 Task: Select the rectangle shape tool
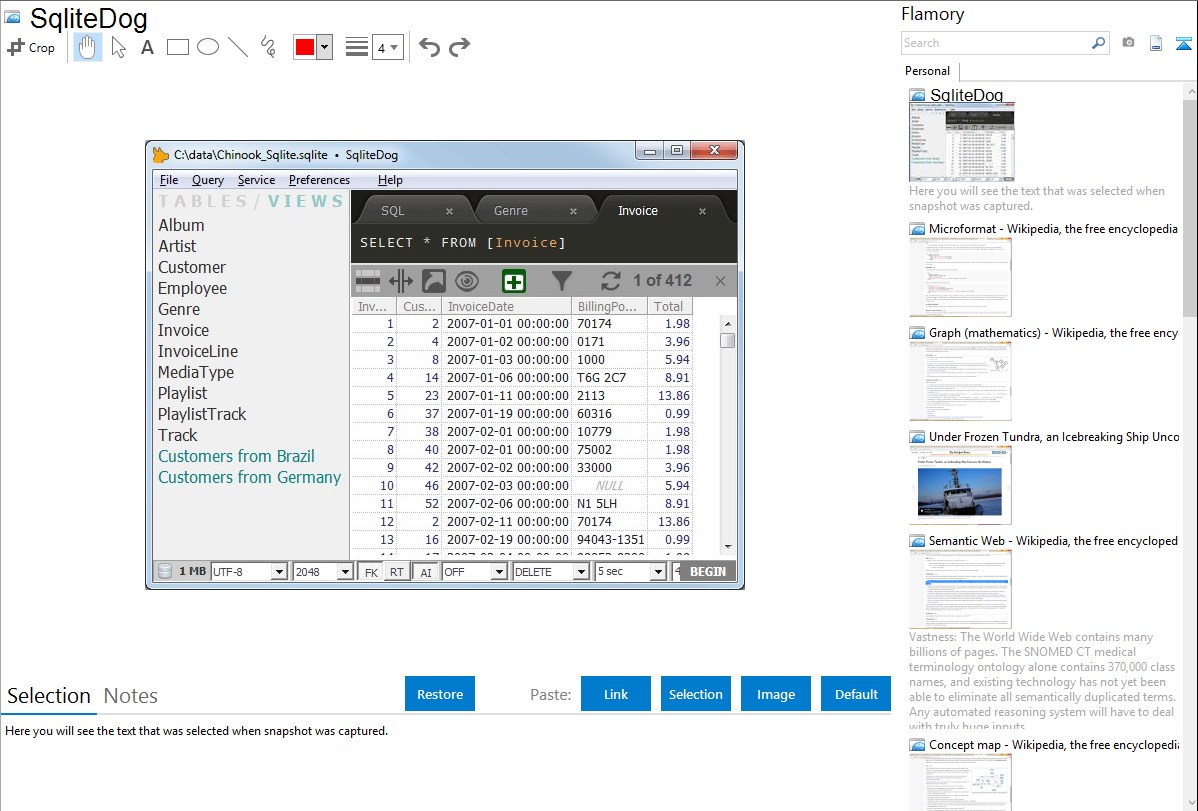click(178, 47)
